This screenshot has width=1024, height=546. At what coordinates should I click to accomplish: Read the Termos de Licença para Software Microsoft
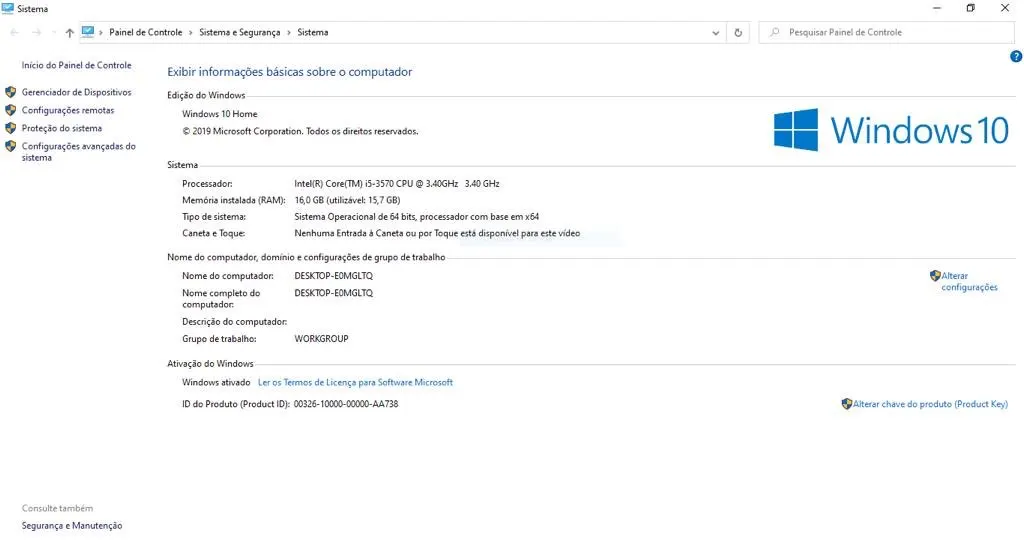pyautogui.click(x=355, y=382)
